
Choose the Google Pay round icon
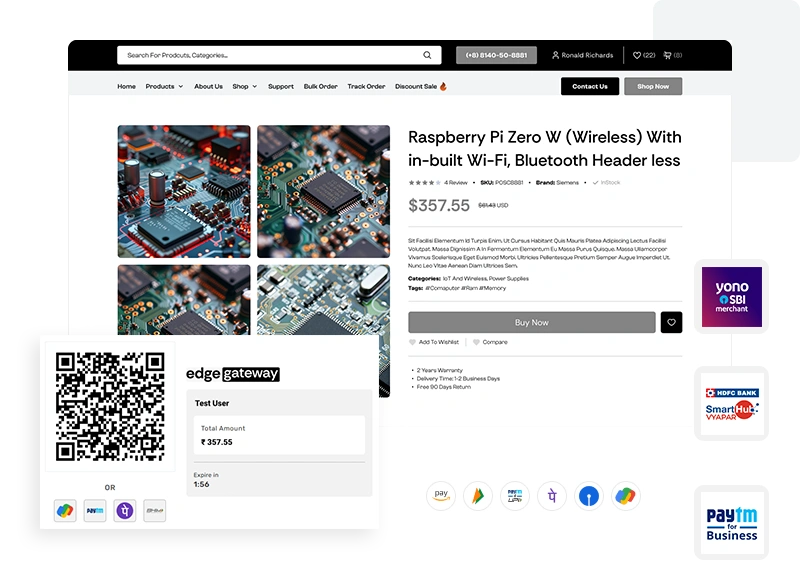point(626,496)
